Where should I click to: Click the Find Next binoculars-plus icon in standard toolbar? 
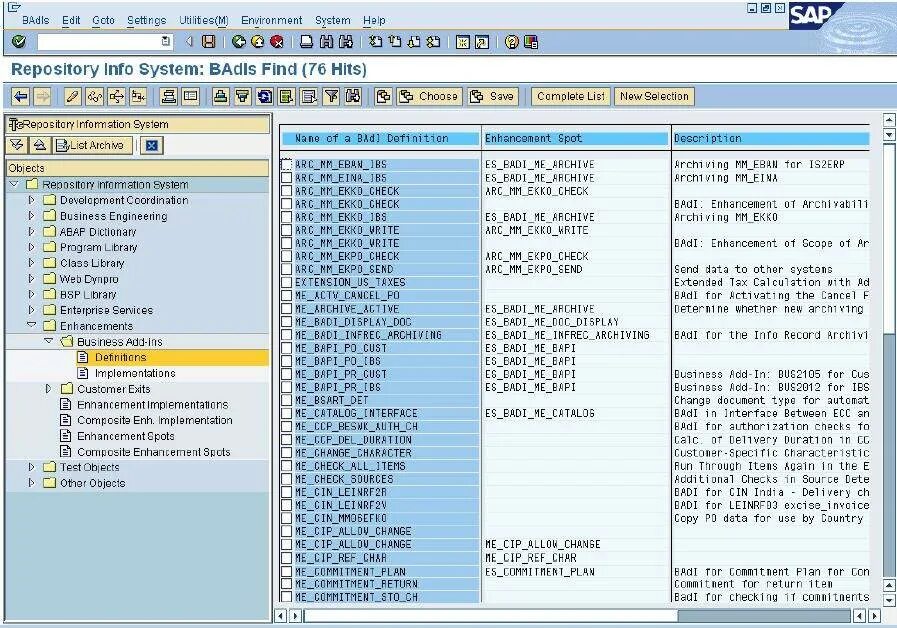[346, 42]
